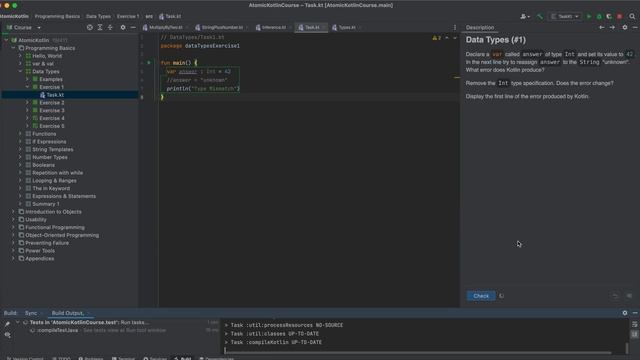This screenshot has width=640, height=360.
Task: Click Programming Basics breadcrumb
Action: (x=57, y=16)
